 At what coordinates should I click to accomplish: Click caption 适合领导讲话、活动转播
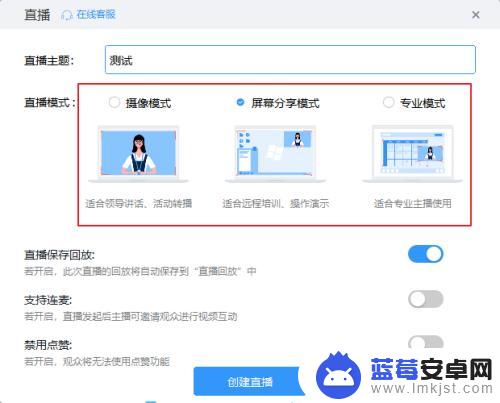[x=138, y=203]
